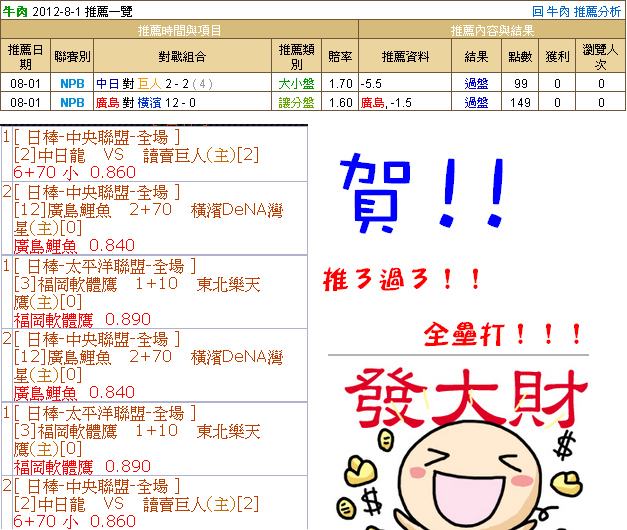This screenshot has height=530, width=627.
Task: Open the 橫濱 team link
Action: (150, 103)
